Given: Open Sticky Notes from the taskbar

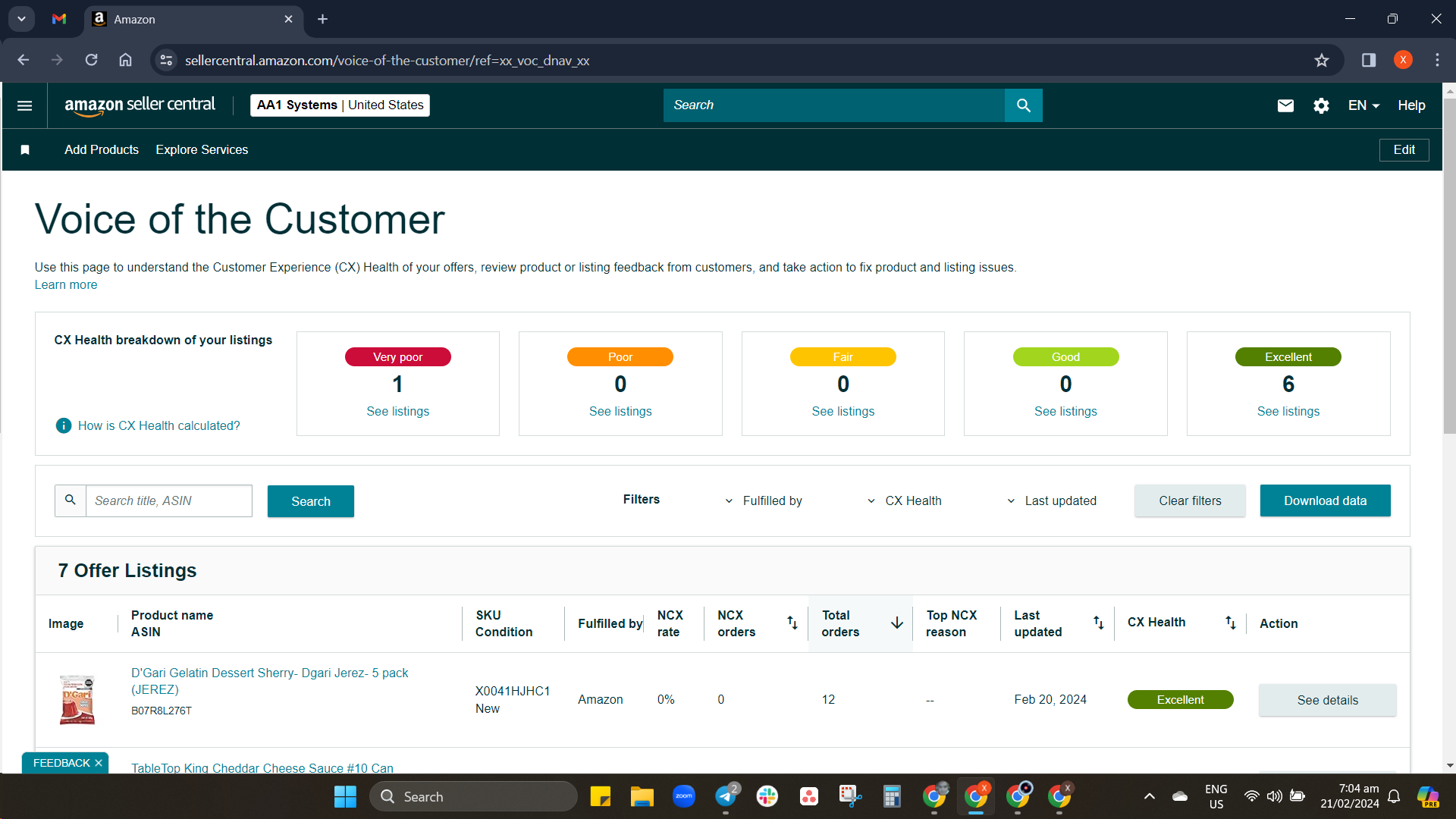Looking at the screenshot, I should click(x=600, y=796).
